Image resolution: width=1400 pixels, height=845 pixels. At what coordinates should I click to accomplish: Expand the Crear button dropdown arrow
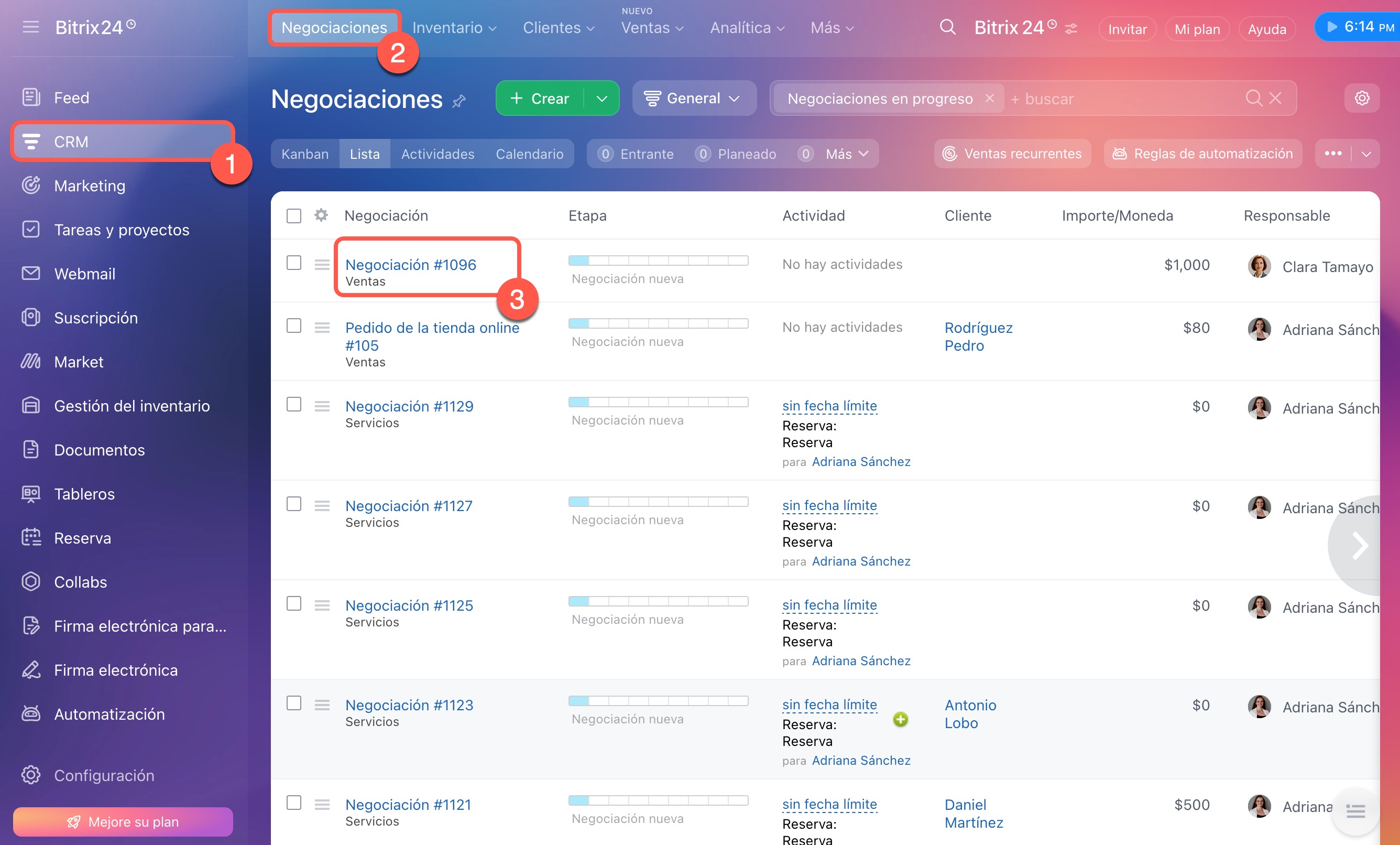pyautogui.click(x=601, y=99)
